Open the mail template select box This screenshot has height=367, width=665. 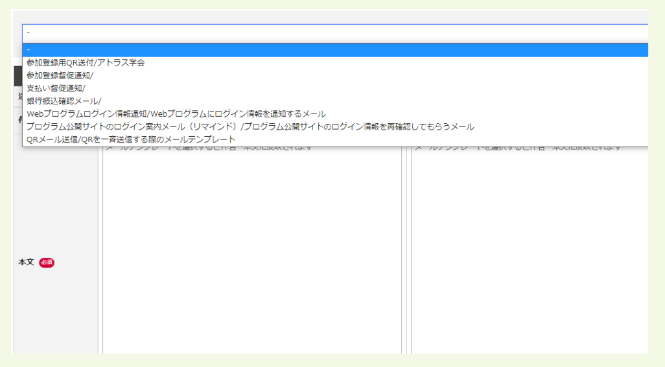coord(335,33)
